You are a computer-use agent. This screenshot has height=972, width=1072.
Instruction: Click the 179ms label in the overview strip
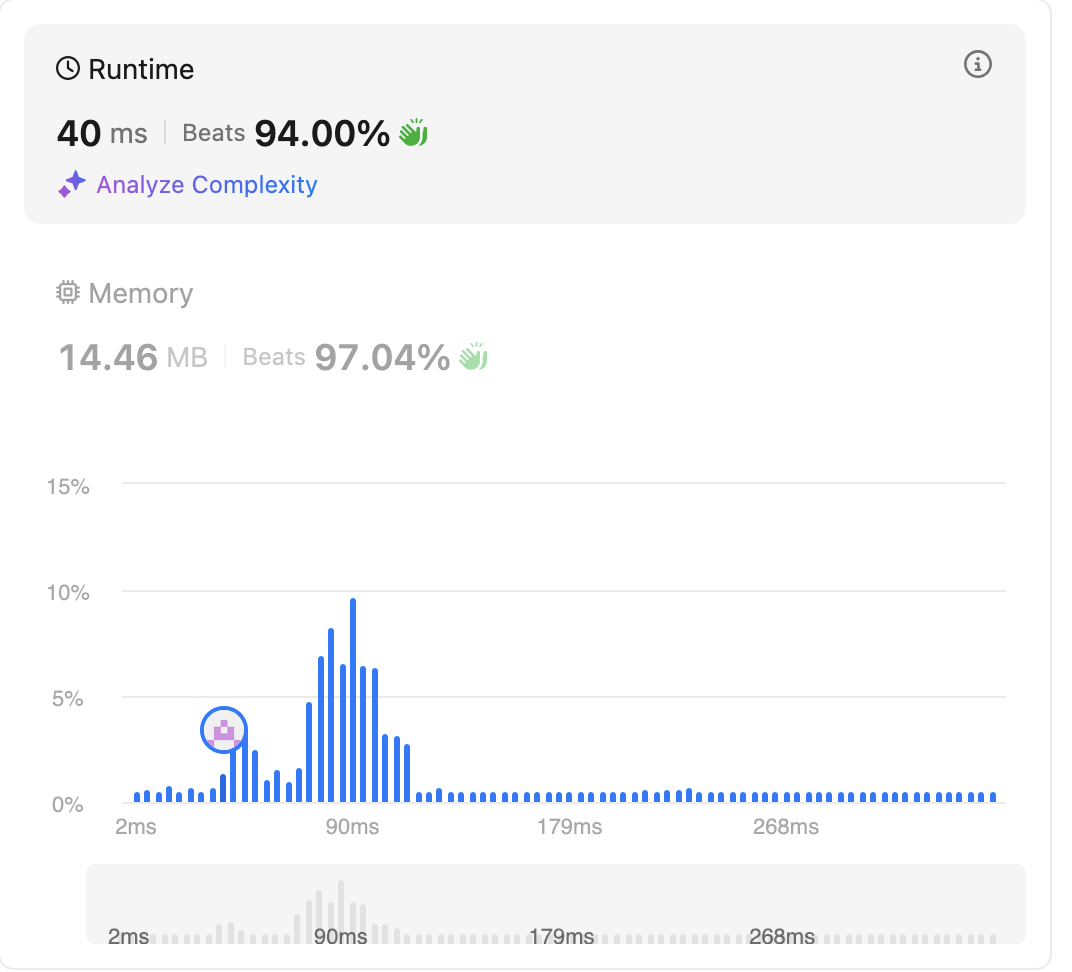pos(561,937)
